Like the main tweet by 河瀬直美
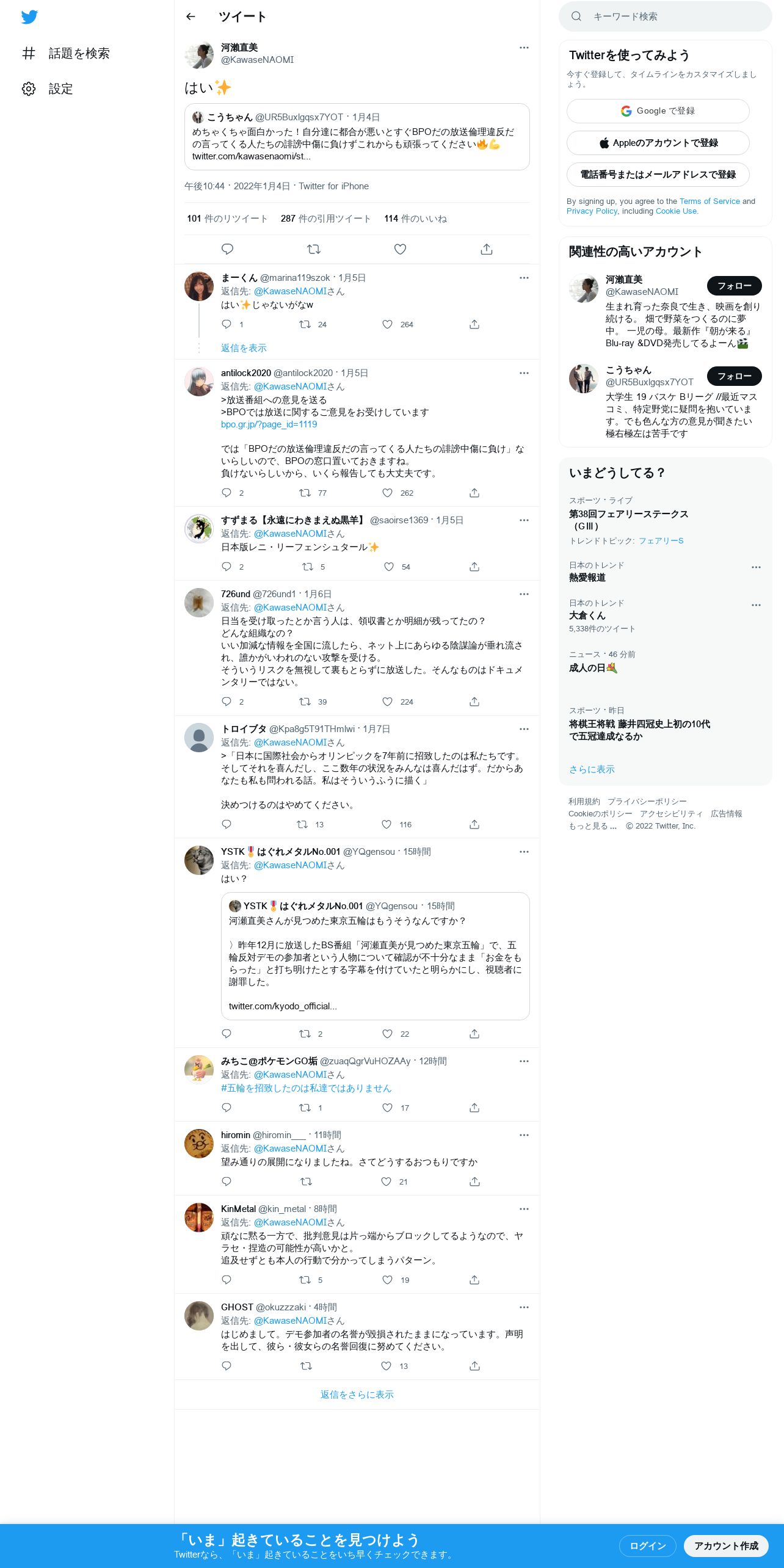The width and height of the screenshot is (784, 1568). (x=400, y=249)
